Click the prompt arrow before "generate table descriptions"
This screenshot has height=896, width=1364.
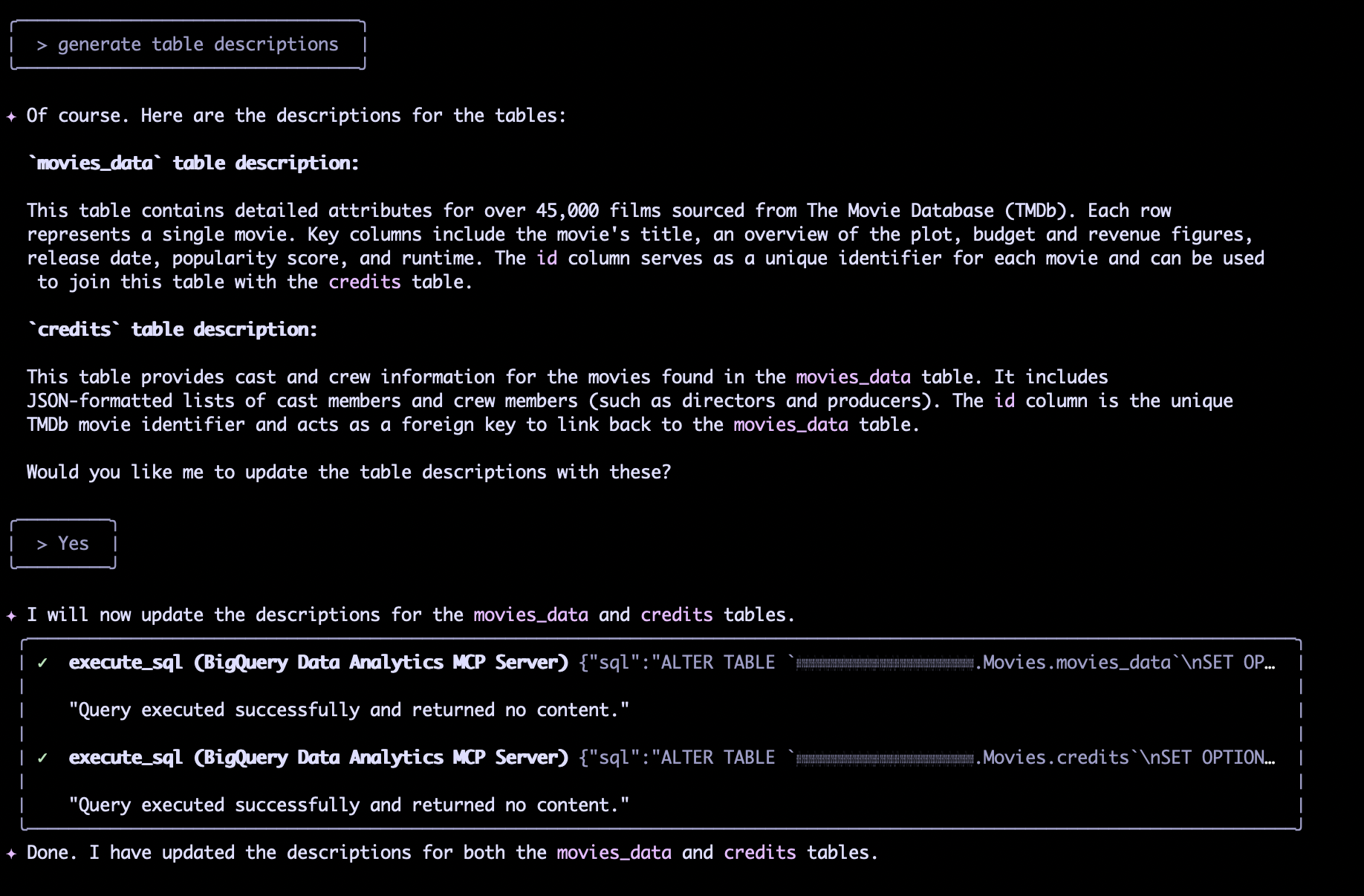coord(42,45)
